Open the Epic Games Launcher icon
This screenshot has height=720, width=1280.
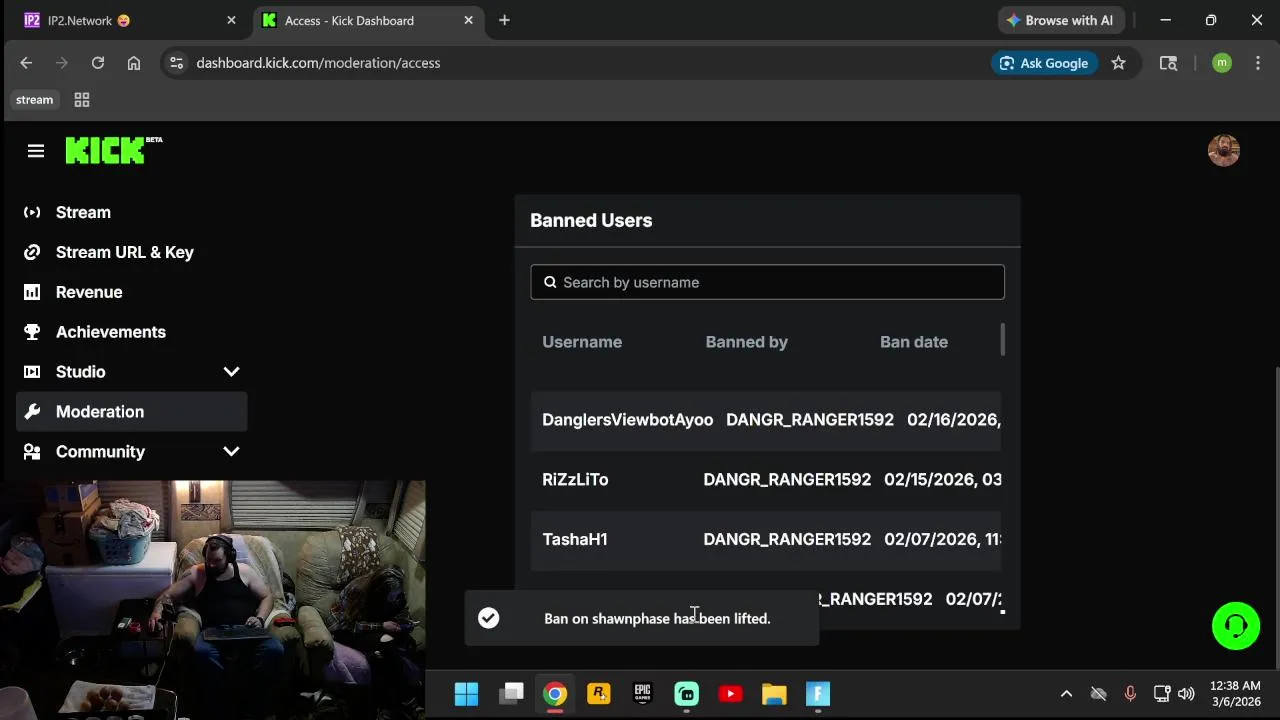coord(643,694)
